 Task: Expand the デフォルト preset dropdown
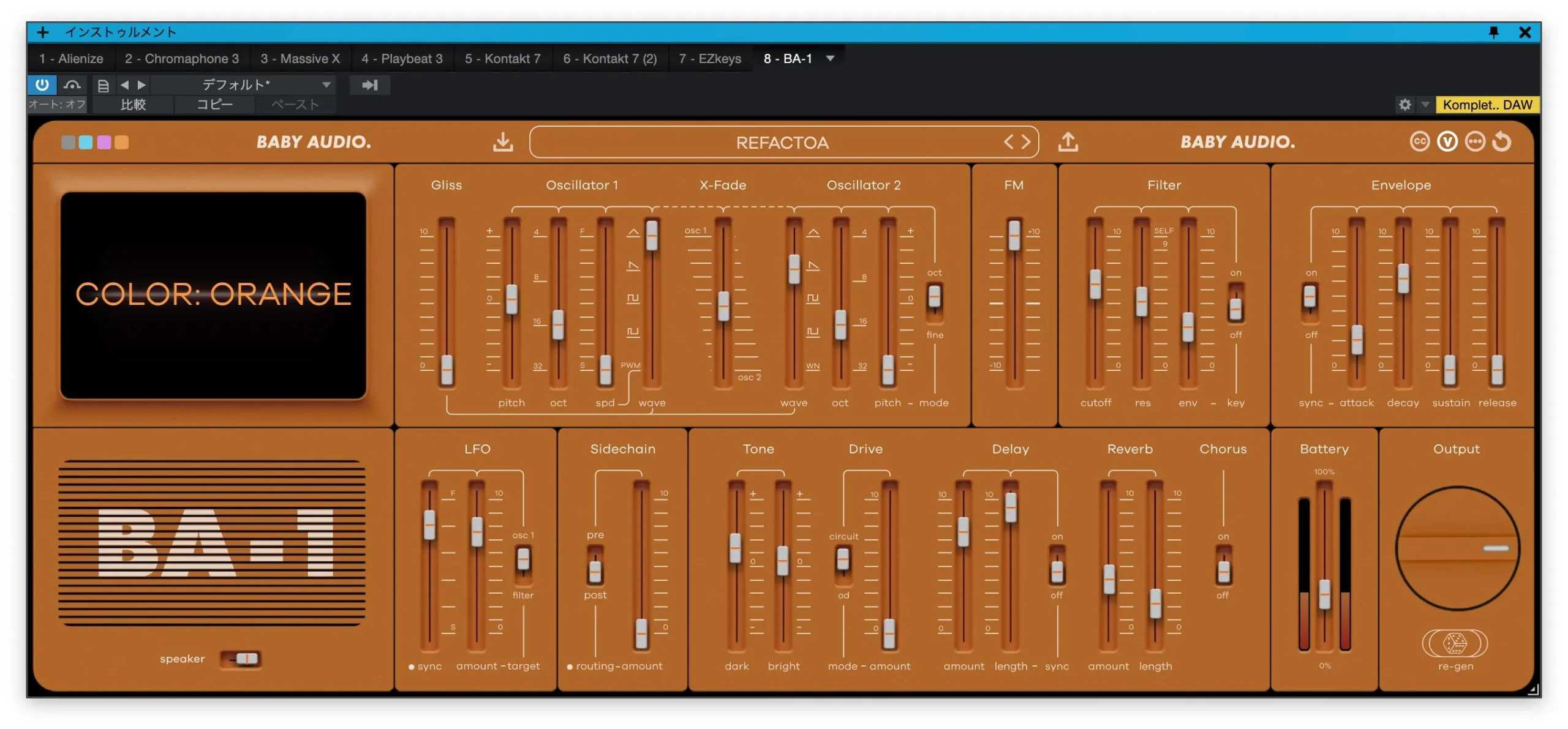point(326,84)
